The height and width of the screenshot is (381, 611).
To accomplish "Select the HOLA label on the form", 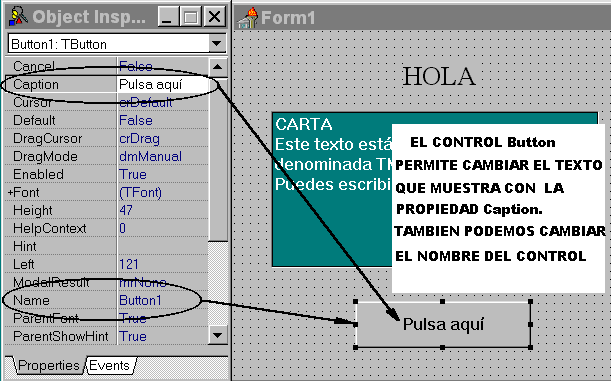I will (439, 76).
